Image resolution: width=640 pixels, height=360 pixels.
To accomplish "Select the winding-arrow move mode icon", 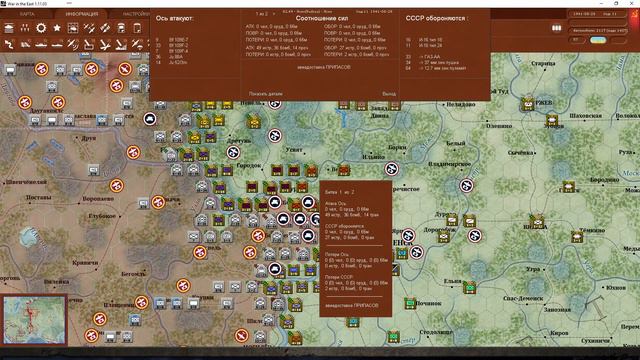I will [9, 44].
